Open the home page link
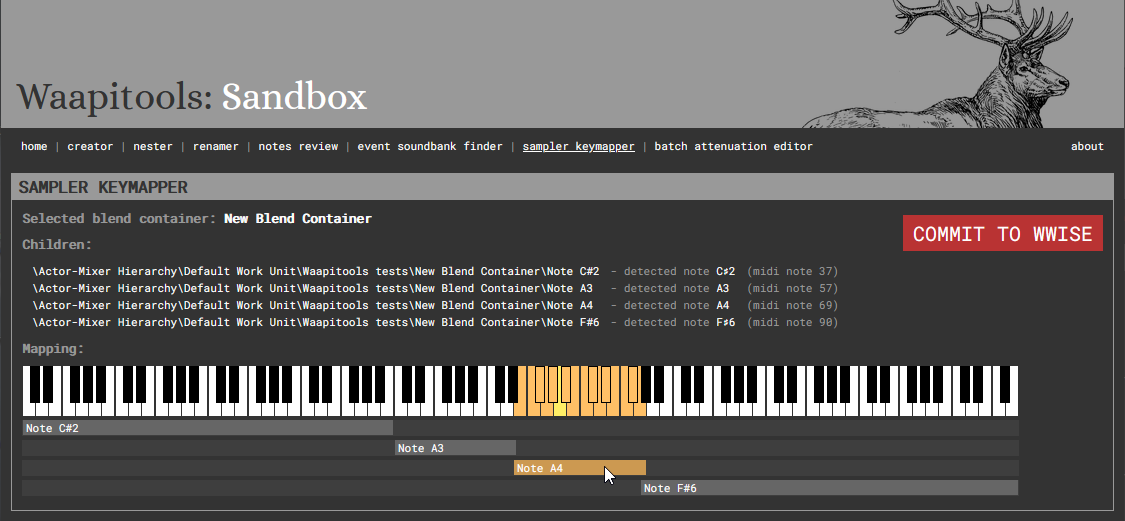Viewport: 1125px width, 521px height. 34,146
